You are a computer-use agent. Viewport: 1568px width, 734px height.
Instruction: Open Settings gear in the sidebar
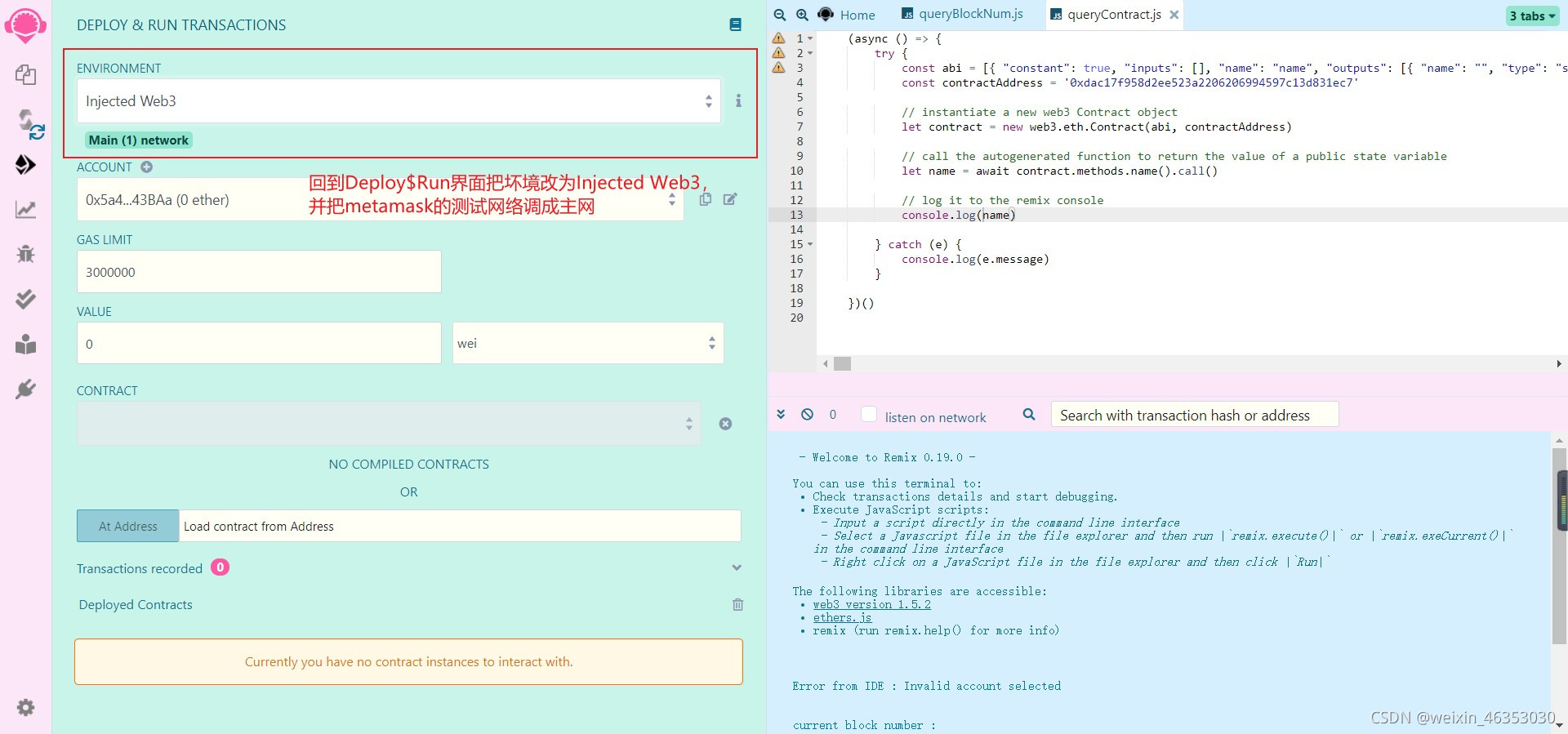click(x=25, y=707)
